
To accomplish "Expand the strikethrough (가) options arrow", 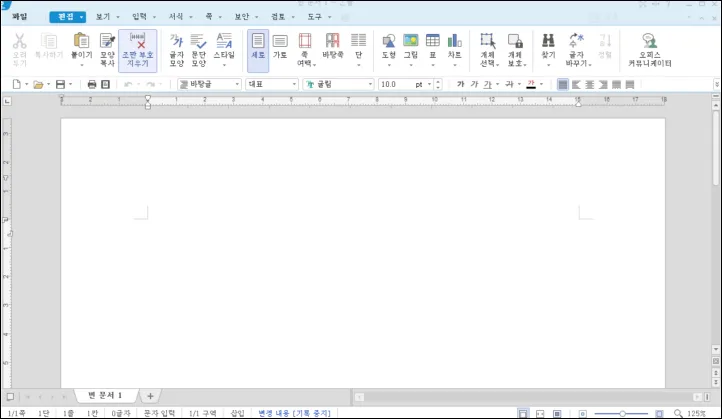I will (519, 84).
